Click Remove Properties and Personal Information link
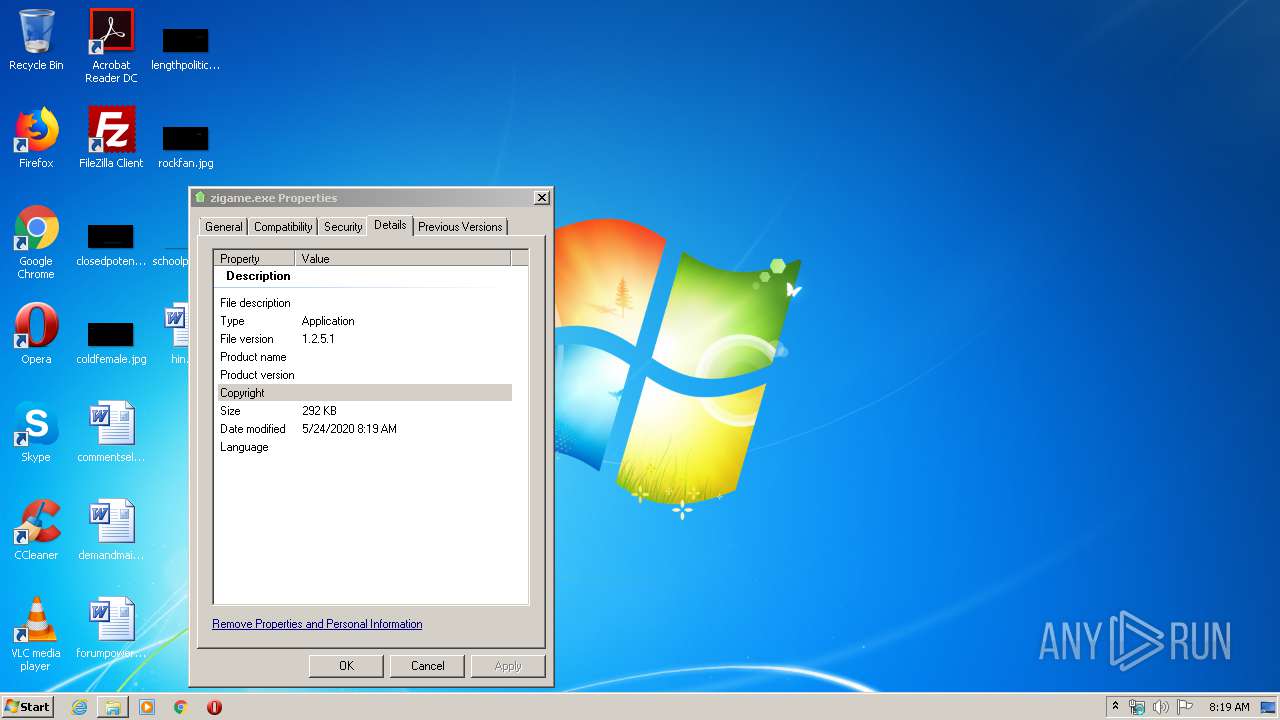Image resolution: width=1280 pixels, height=720 pixels. 317,624
